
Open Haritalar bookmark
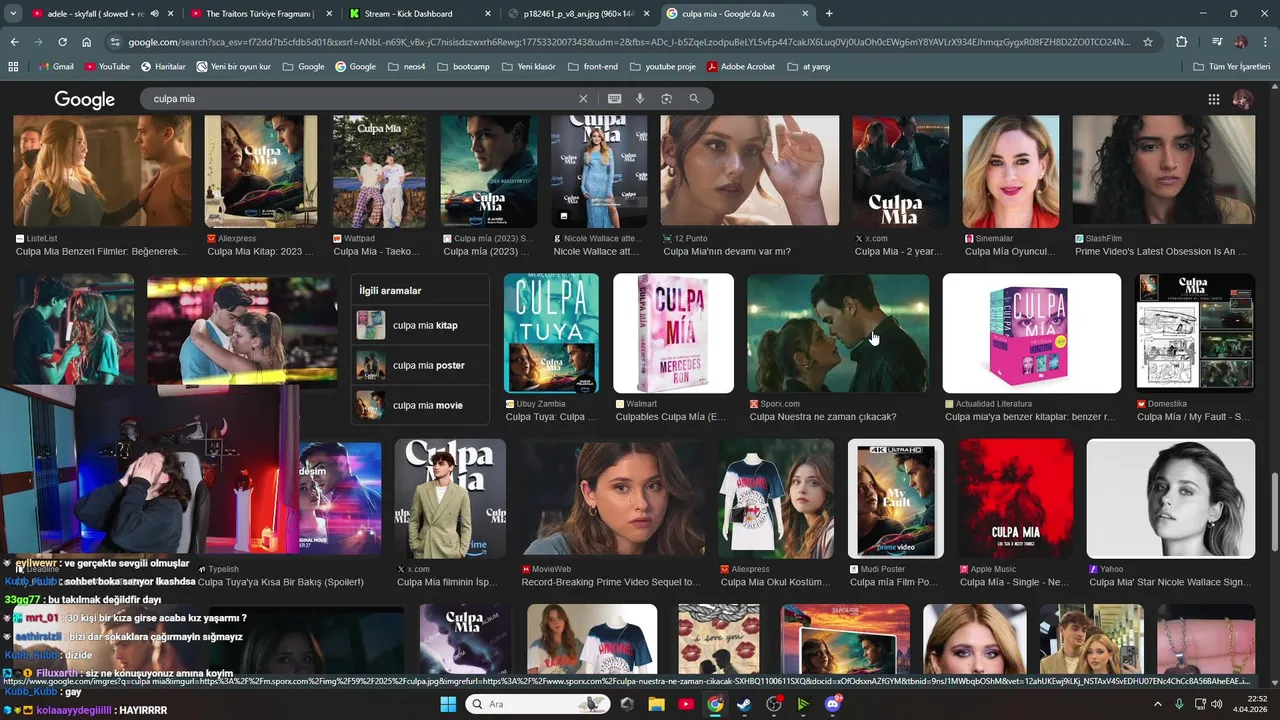click(x=163, y=66)
